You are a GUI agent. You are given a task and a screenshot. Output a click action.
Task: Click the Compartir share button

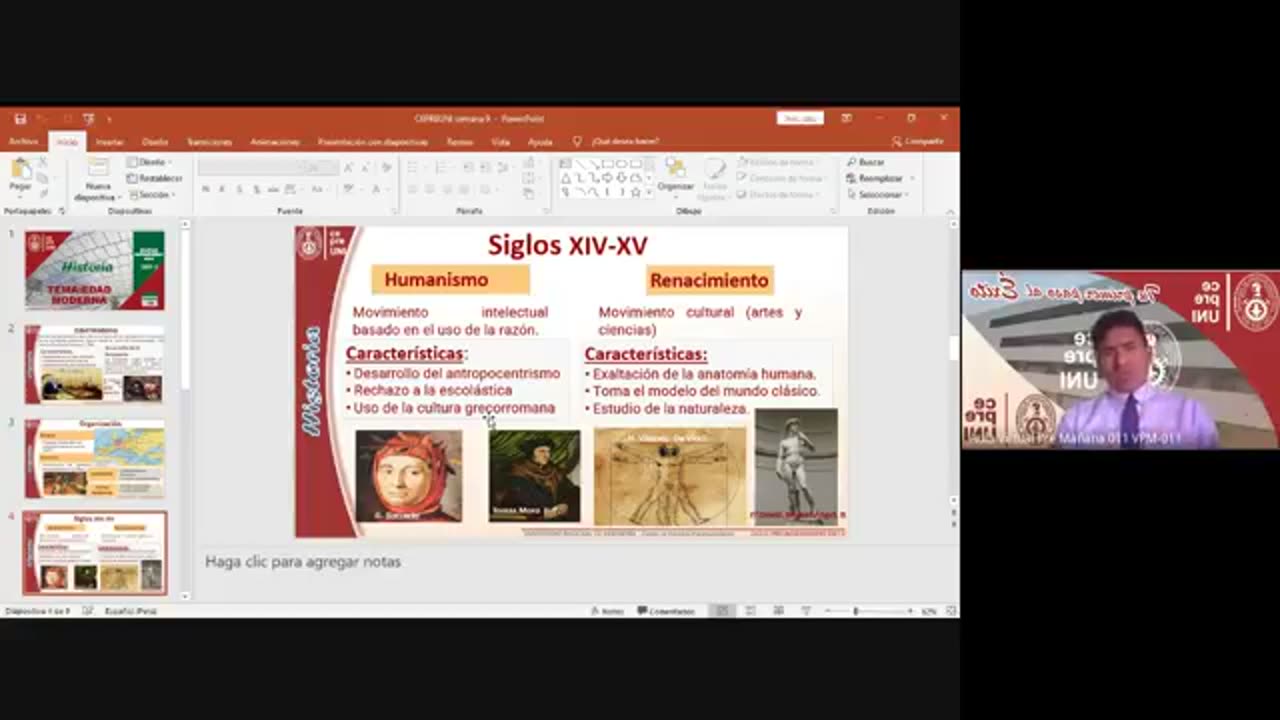coord(918,142)
